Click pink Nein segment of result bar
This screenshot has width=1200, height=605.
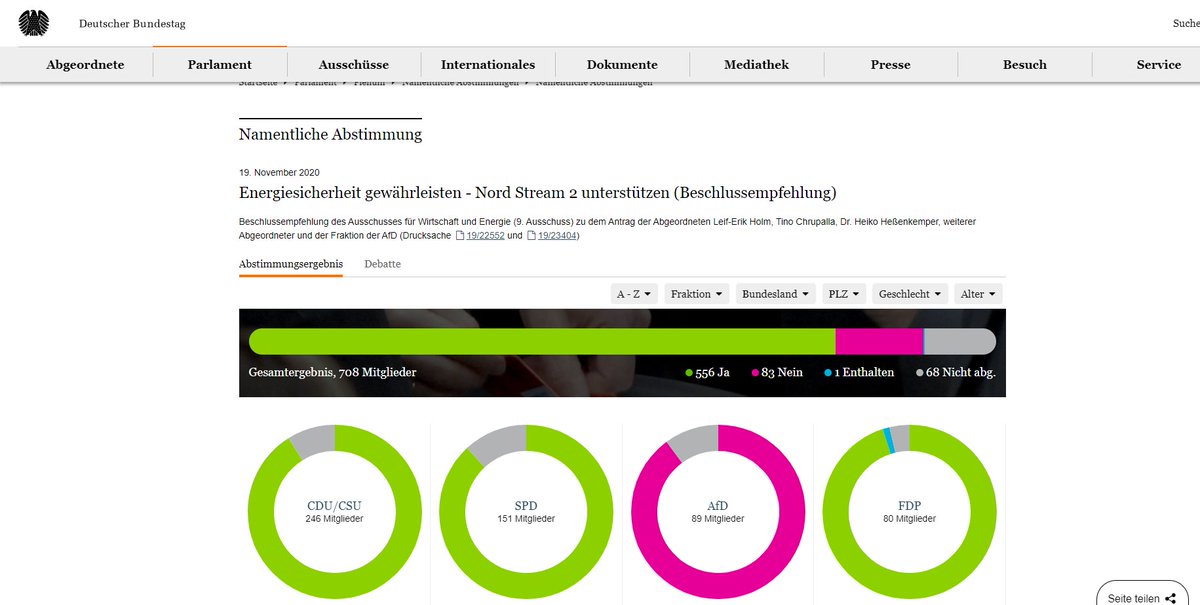(x=879, y=341)
